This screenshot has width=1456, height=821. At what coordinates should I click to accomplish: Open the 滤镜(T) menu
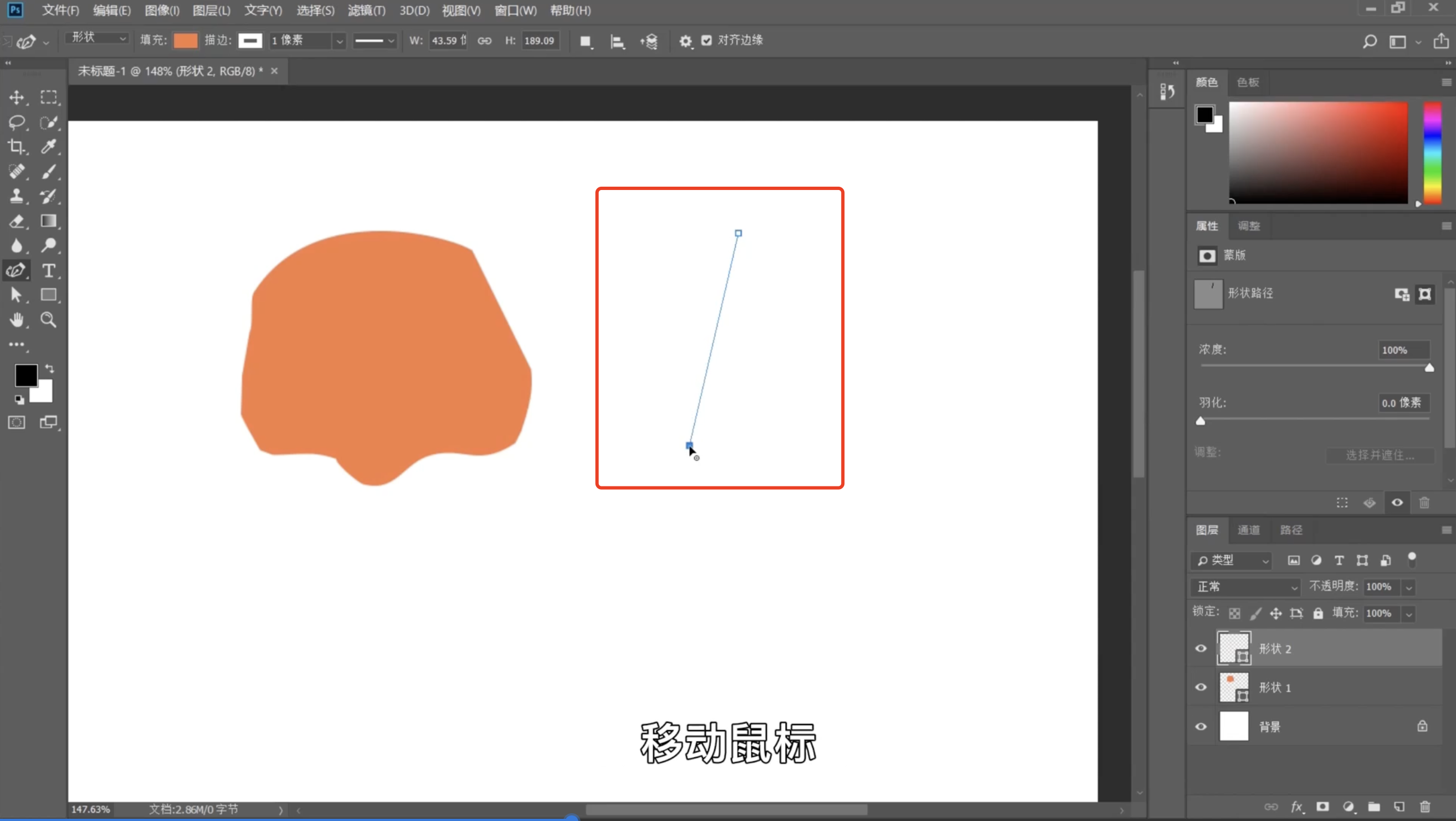(366, 10)
